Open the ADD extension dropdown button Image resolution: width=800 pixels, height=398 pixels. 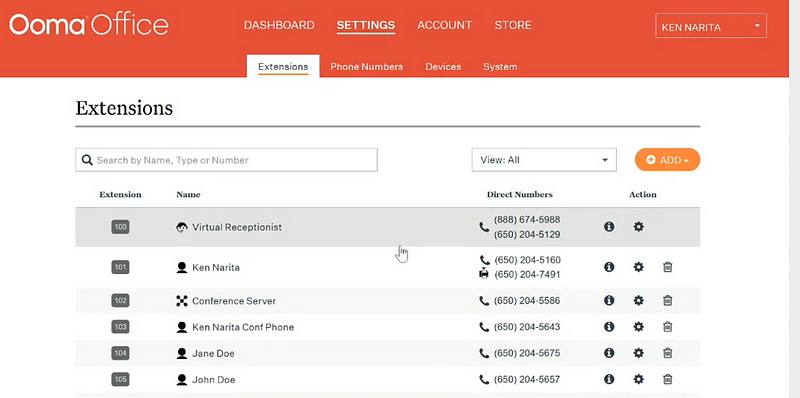pos(667,160)
